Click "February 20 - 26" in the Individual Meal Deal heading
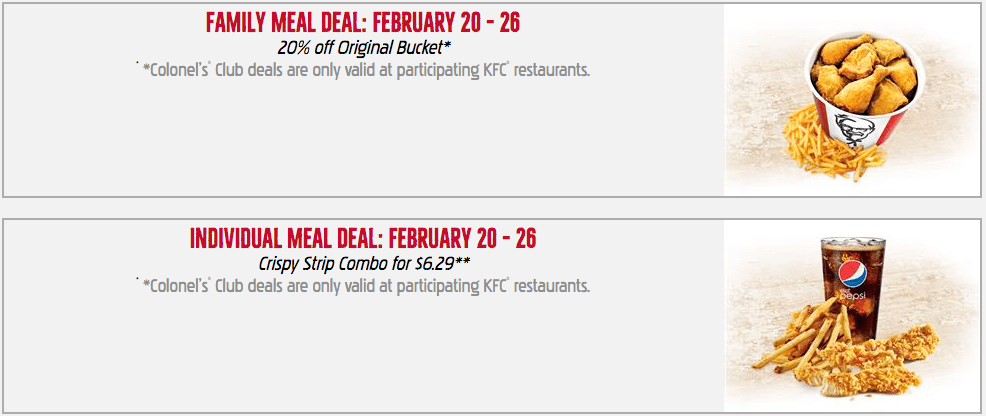 click(x=462, y=239)
